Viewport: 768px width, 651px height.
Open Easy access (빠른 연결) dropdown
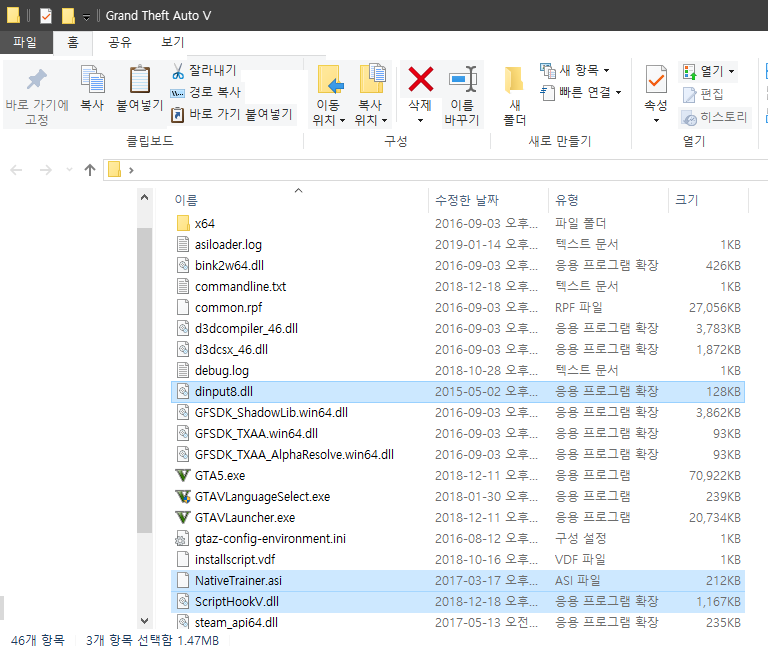coord(580,93)
